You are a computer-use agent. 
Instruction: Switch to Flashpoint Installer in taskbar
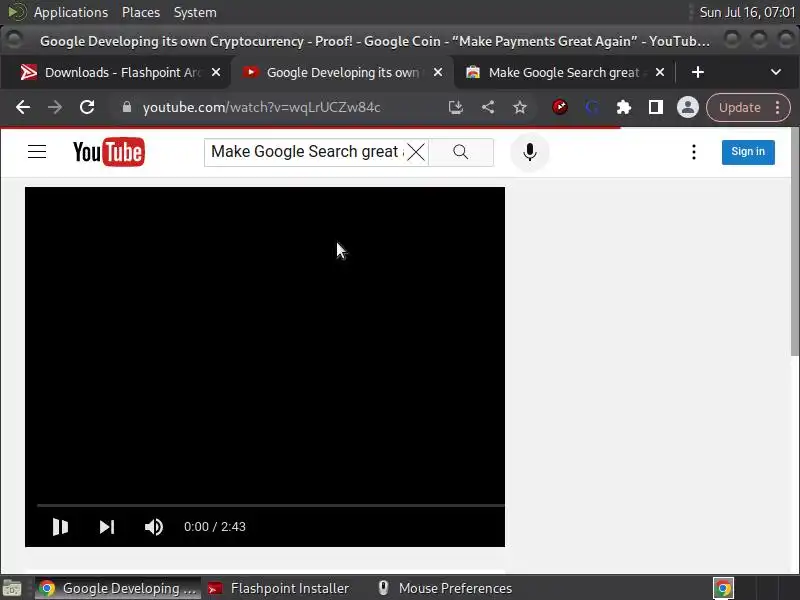point(279,588)
